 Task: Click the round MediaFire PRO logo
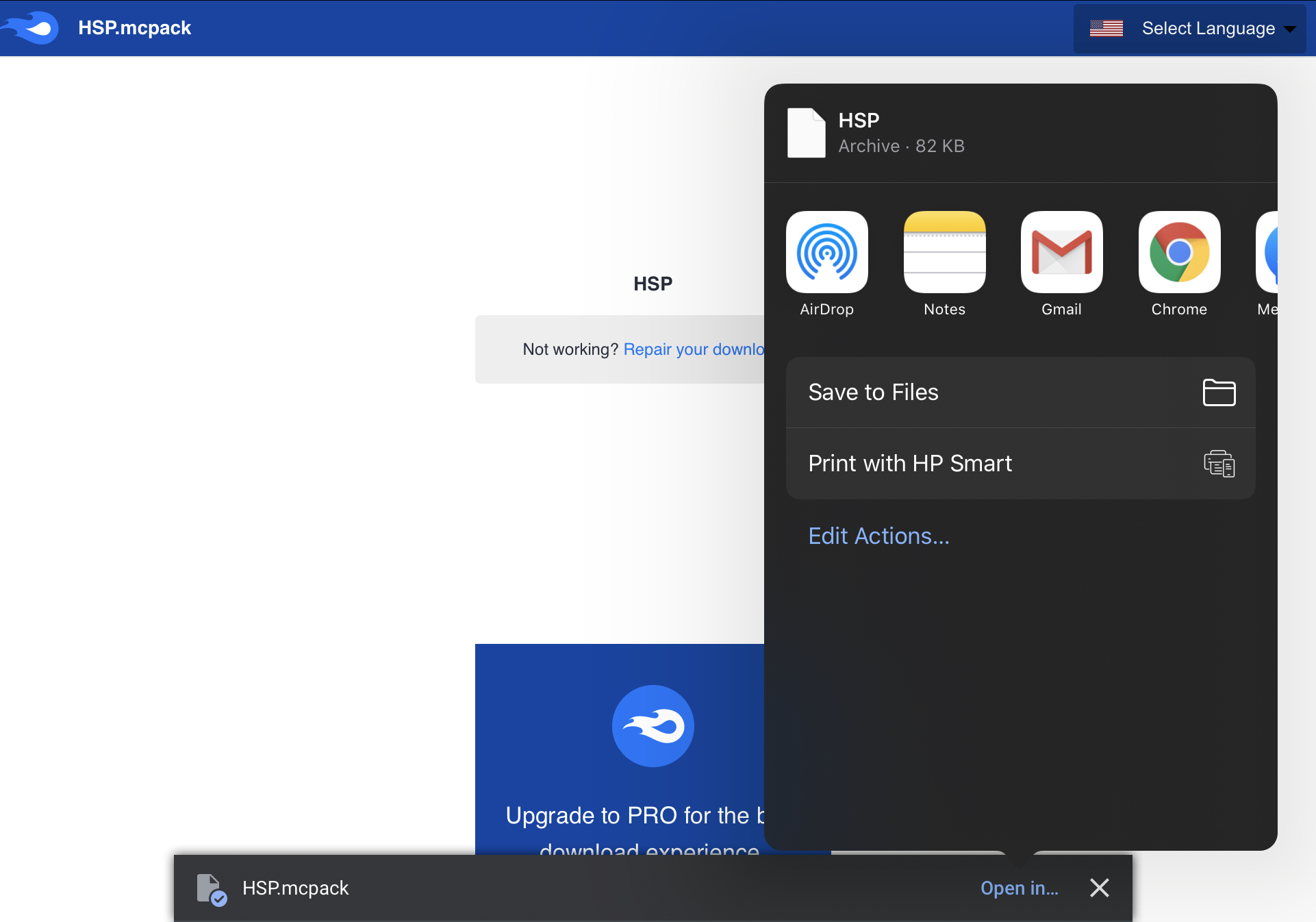(x=653, y=726)
